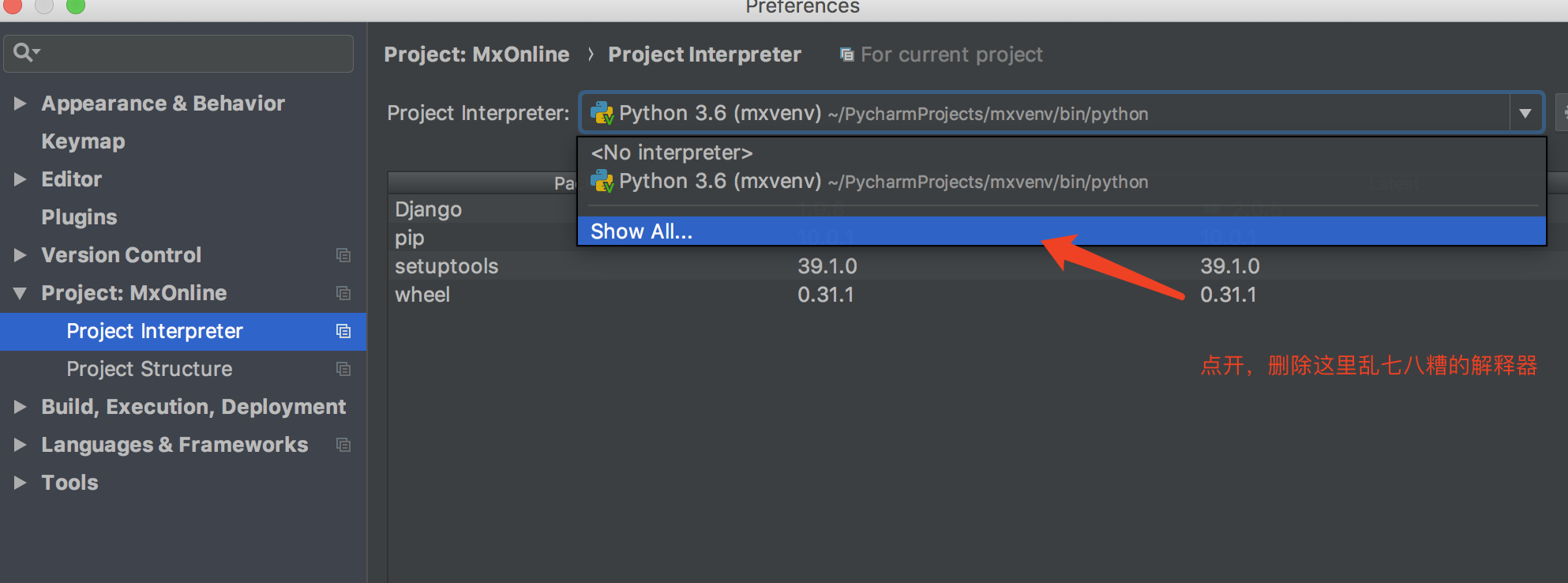Click per-project icon beside Version Control
The image size is (1568, 583).
click(343, 255)
